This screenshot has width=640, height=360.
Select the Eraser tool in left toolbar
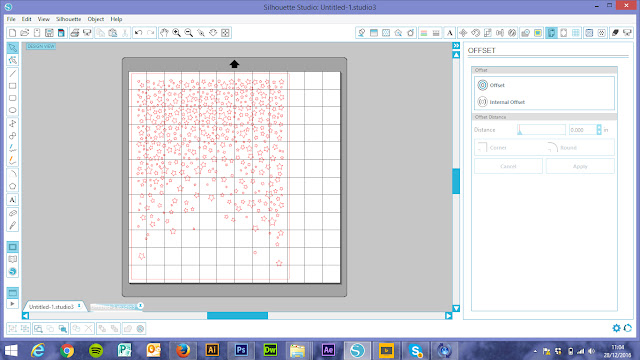(13, 213)
